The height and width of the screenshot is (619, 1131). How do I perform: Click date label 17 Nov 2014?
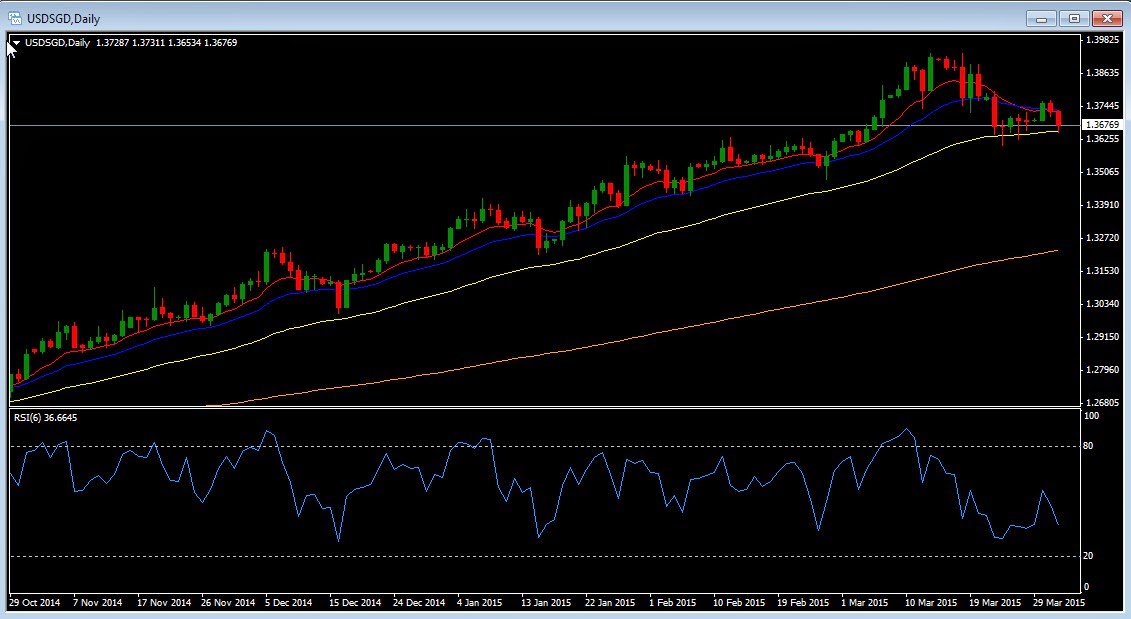pos(164,602)
